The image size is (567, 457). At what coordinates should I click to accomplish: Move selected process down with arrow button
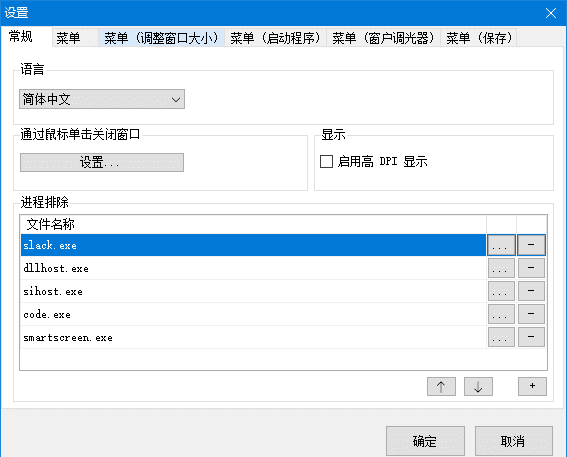(x=478, y=386)
